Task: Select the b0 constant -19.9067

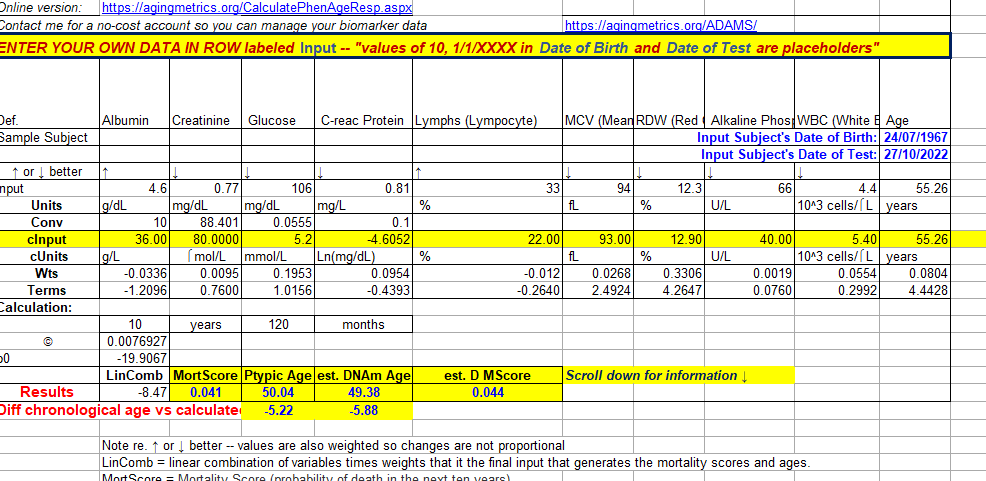Action: click(x=135, y=358)
